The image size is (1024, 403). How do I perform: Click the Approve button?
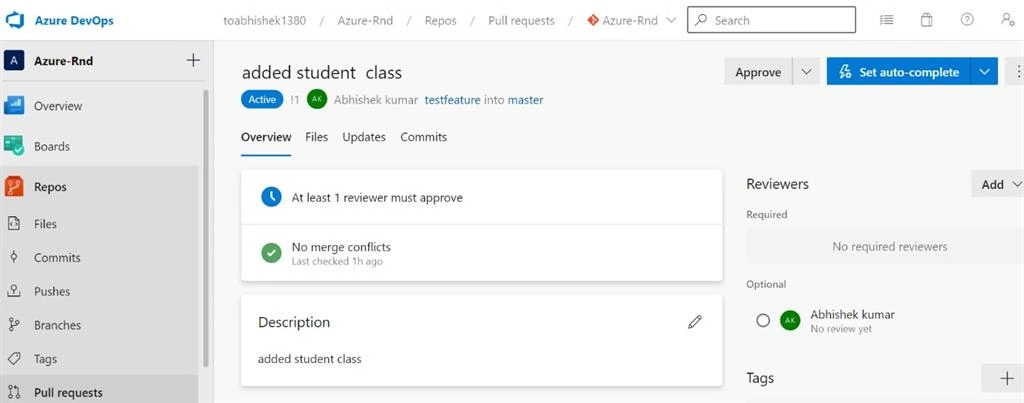[758, 72]
